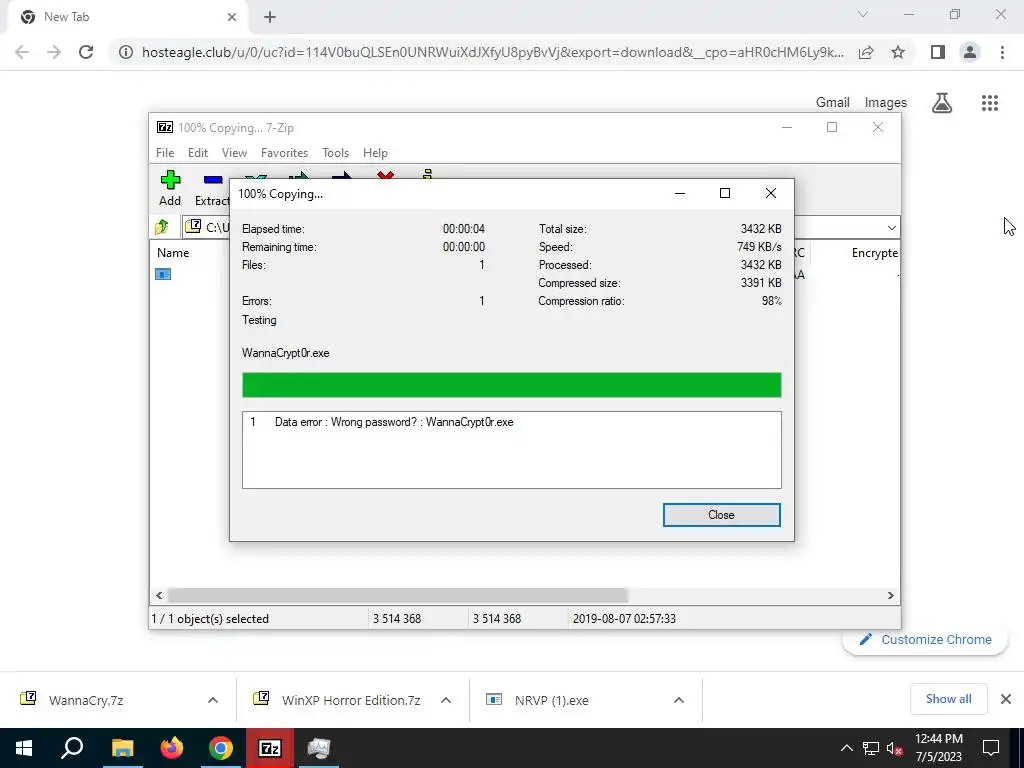Open the Google apps grid icon
This screenshot has height=768, width=1024.
coord(989,103)
